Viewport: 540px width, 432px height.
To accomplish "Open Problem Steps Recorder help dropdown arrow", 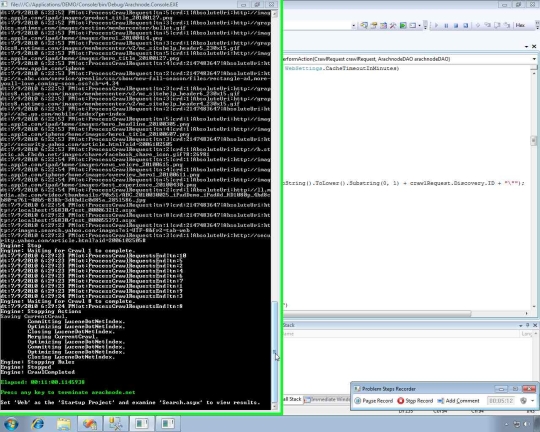I will pyautogui.click(x=532, y=401).
